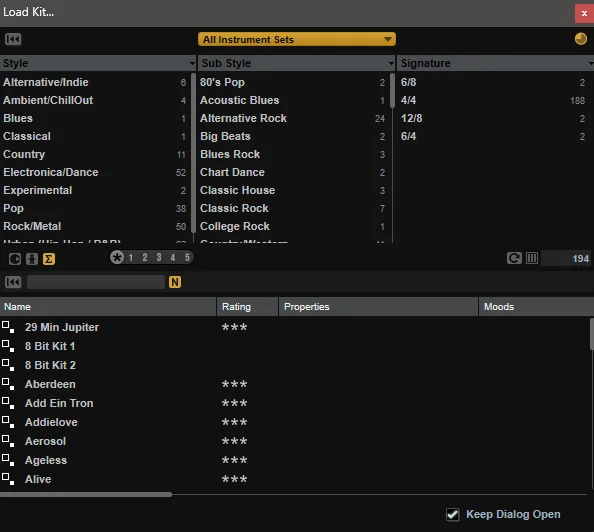This screenshot has width=594, height=532.
Task: Select the asterisk all-ratings filter
Action: point(117,257)
